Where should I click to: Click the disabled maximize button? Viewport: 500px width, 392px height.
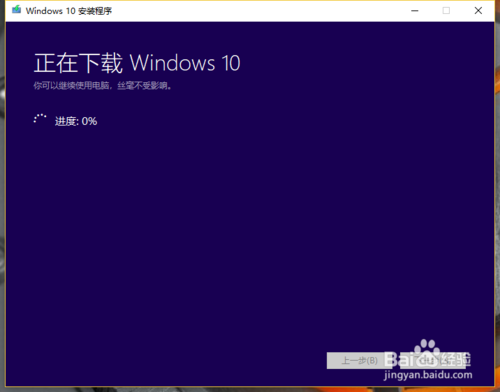pos(446,11)
